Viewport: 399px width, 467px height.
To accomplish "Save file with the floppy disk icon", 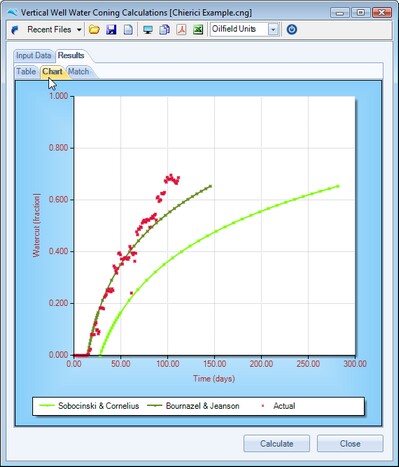I will [111, 30].
